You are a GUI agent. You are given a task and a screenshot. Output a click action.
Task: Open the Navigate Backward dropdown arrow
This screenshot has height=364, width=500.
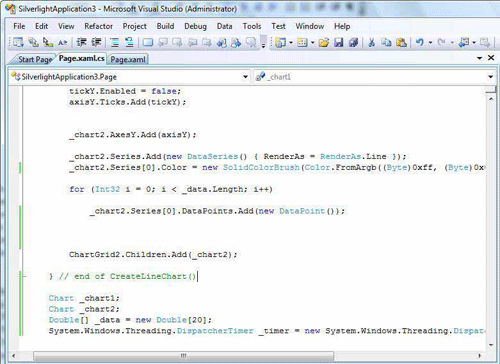pos(474,43)
